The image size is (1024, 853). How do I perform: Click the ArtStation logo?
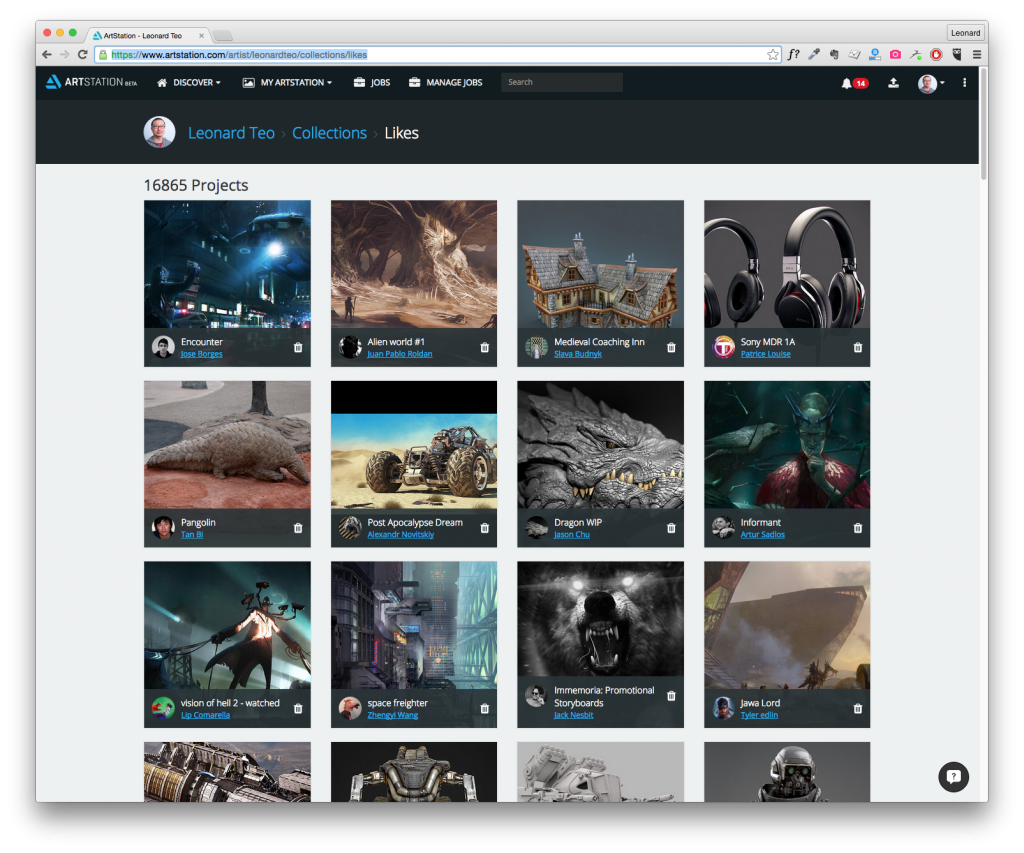[91, 82]
